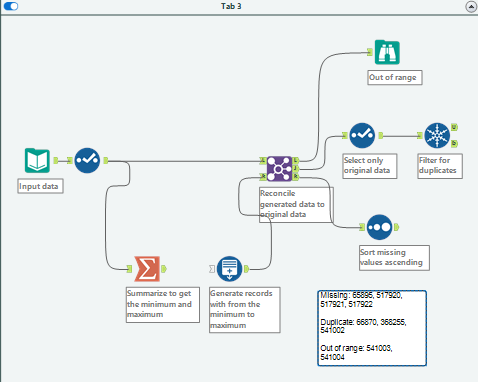Click the Out of range annotation
Image resolution: width=478 pixels, height=382 pixels.
coord(395,77)
